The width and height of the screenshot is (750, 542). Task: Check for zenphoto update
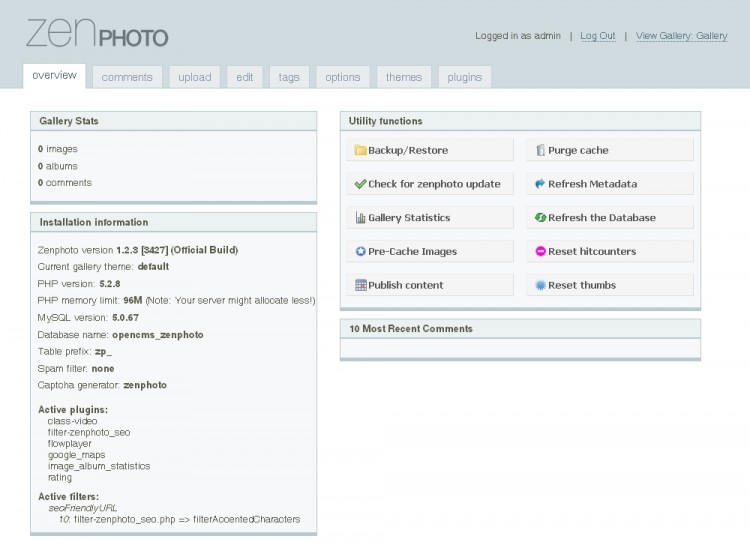point(430,184)
